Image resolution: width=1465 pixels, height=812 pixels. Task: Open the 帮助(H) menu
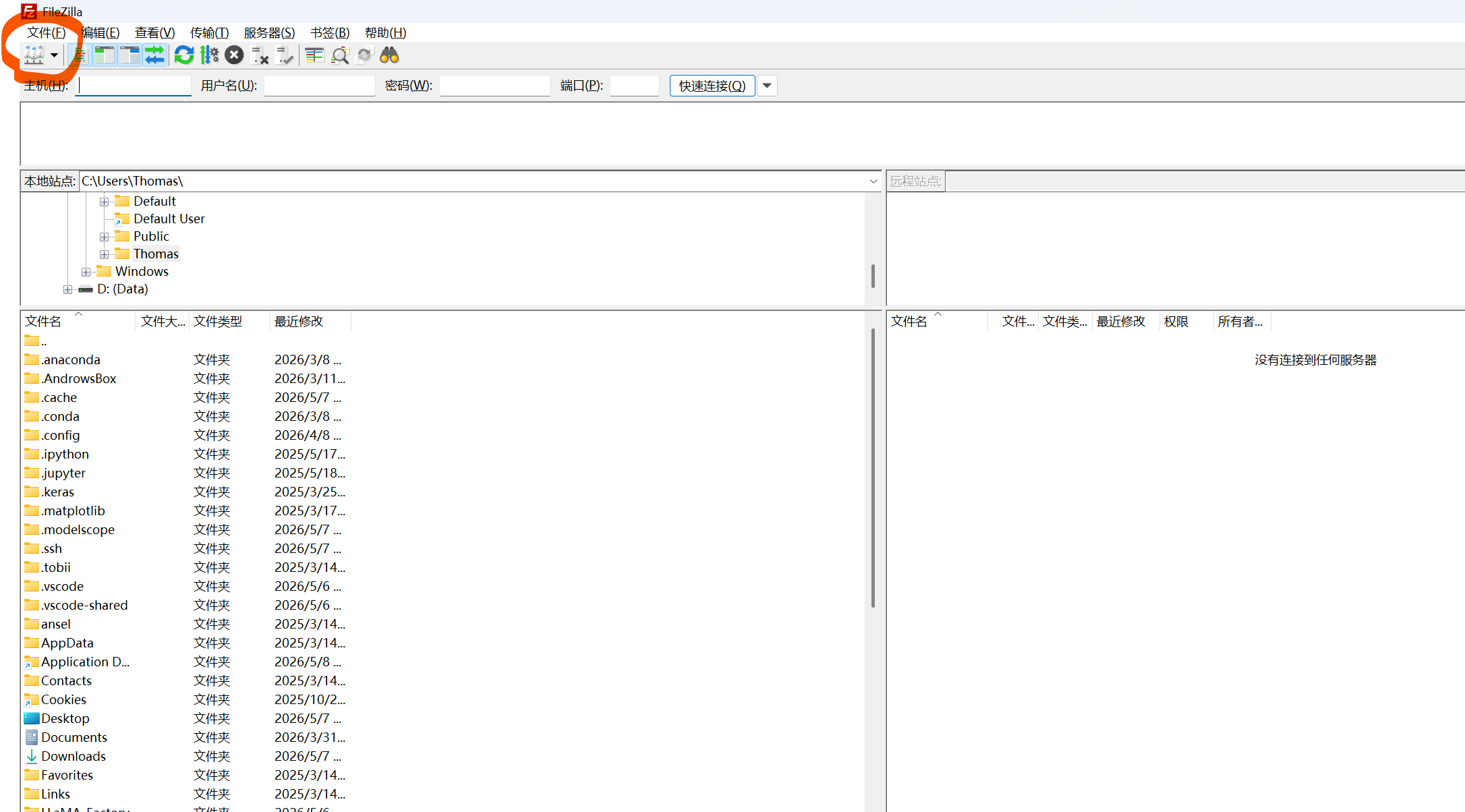(385, 32)
